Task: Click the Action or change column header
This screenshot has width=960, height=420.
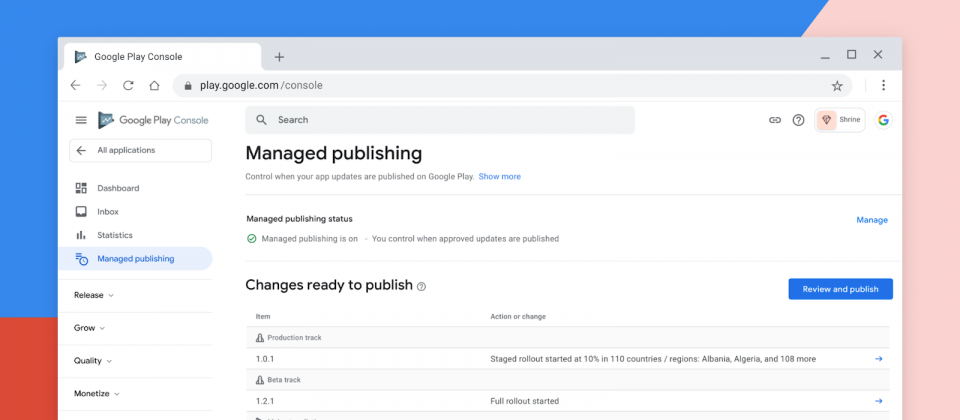Action: (518, 317)
